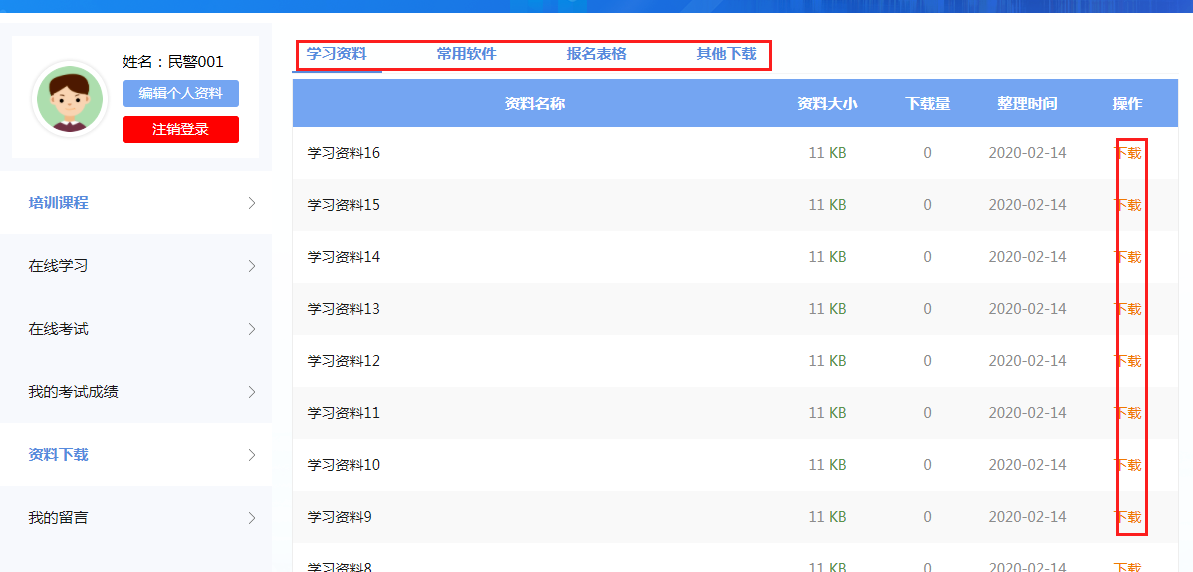Open 资料下载 sidebar item

59,455
